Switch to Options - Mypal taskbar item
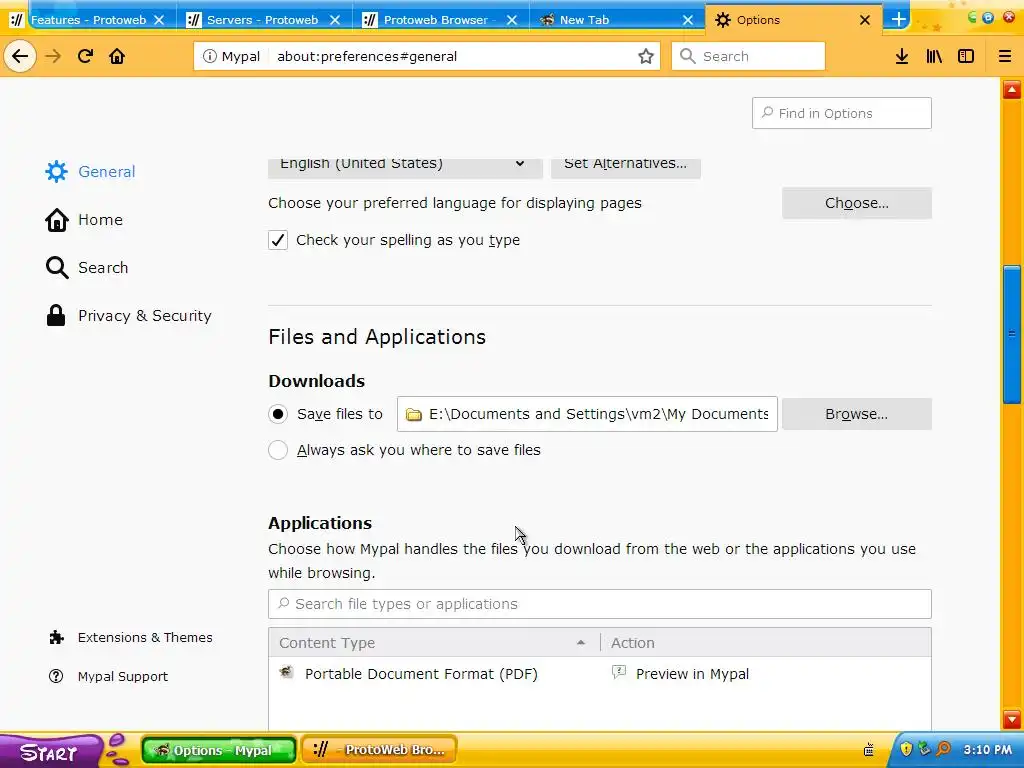1024x768 pixels. click(x=219, y=750)
